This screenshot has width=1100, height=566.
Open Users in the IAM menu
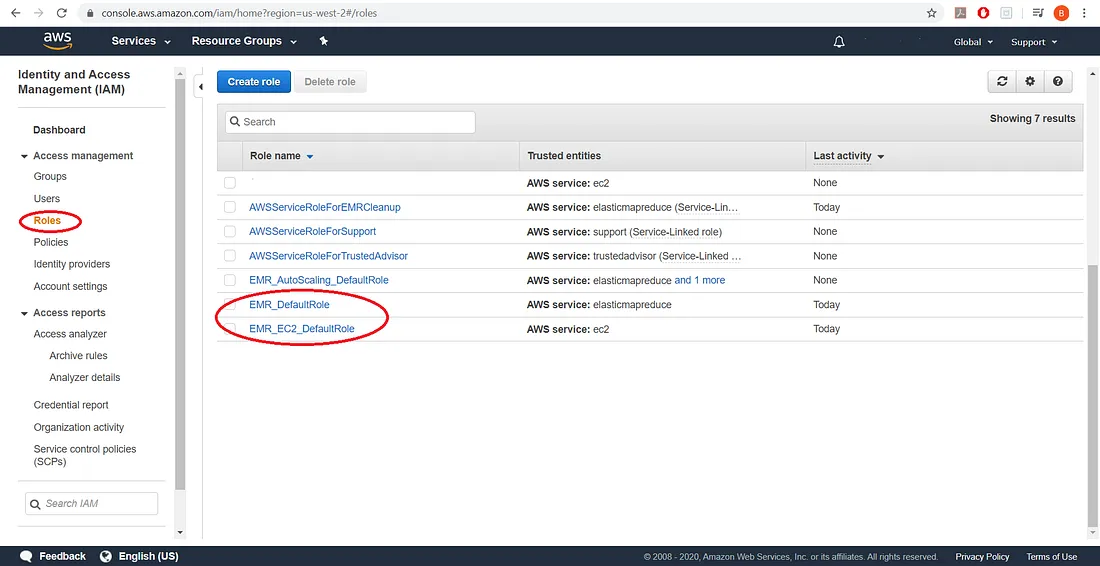point(46,198)
